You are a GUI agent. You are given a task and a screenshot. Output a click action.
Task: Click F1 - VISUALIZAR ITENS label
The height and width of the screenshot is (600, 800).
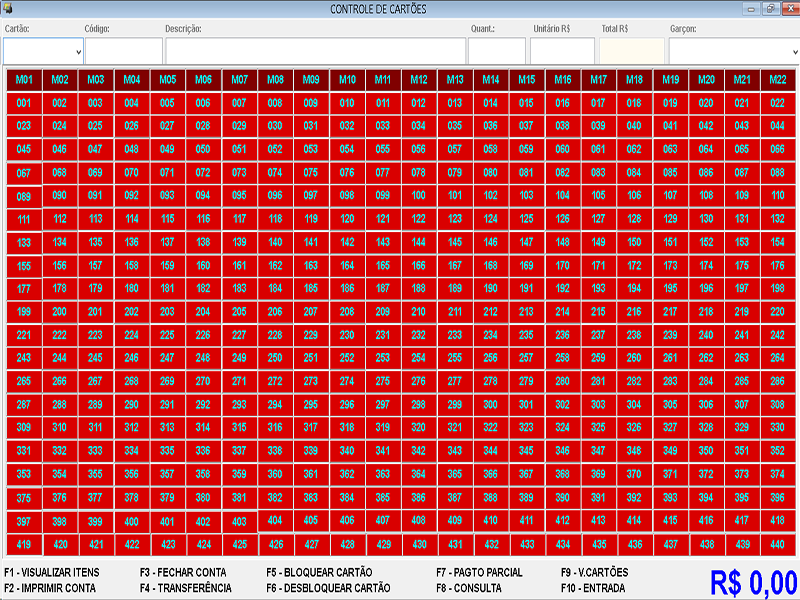click(x=52, y=572)
